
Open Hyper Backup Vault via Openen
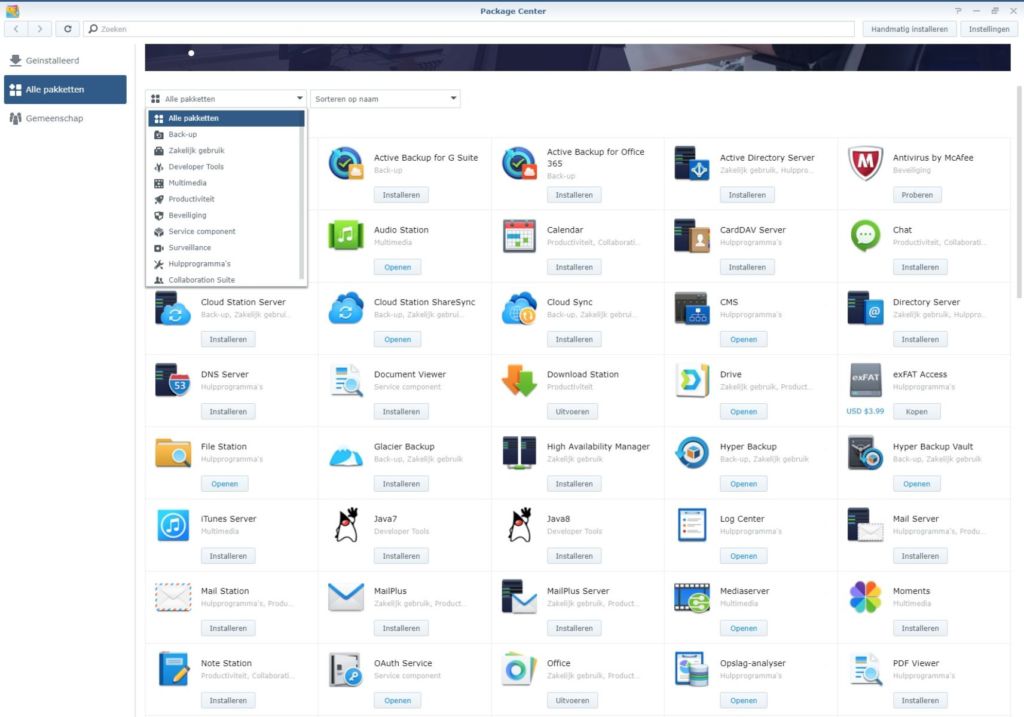pos(916,484)
